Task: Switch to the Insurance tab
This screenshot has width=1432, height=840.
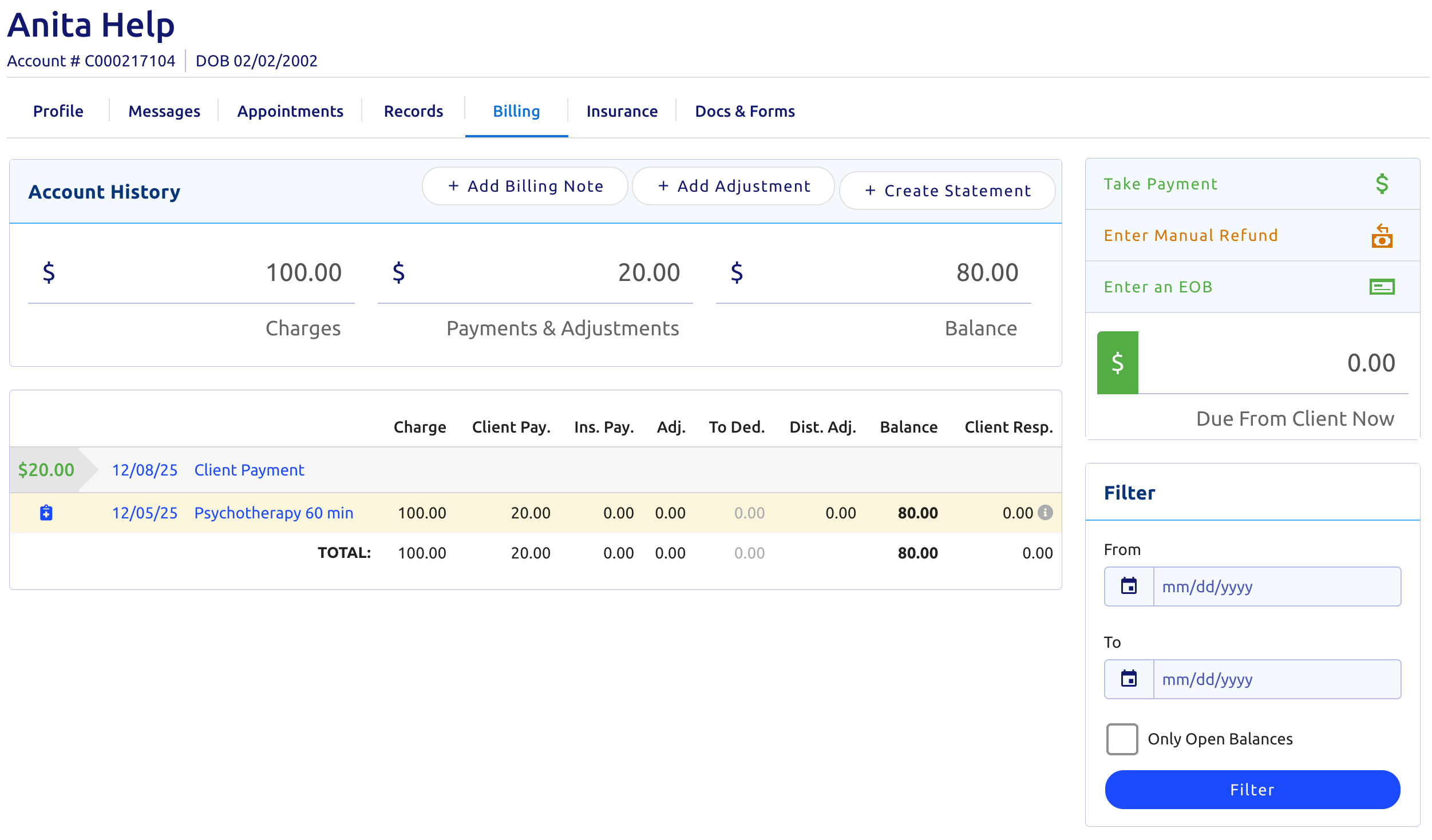Action: [x=622, y=111]
